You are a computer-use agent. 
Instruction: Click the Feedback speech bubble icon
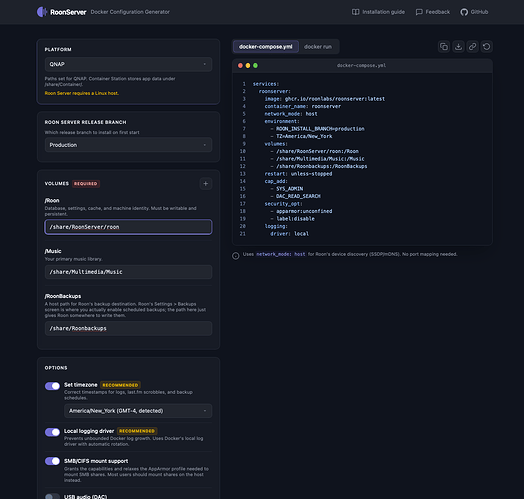419,12
